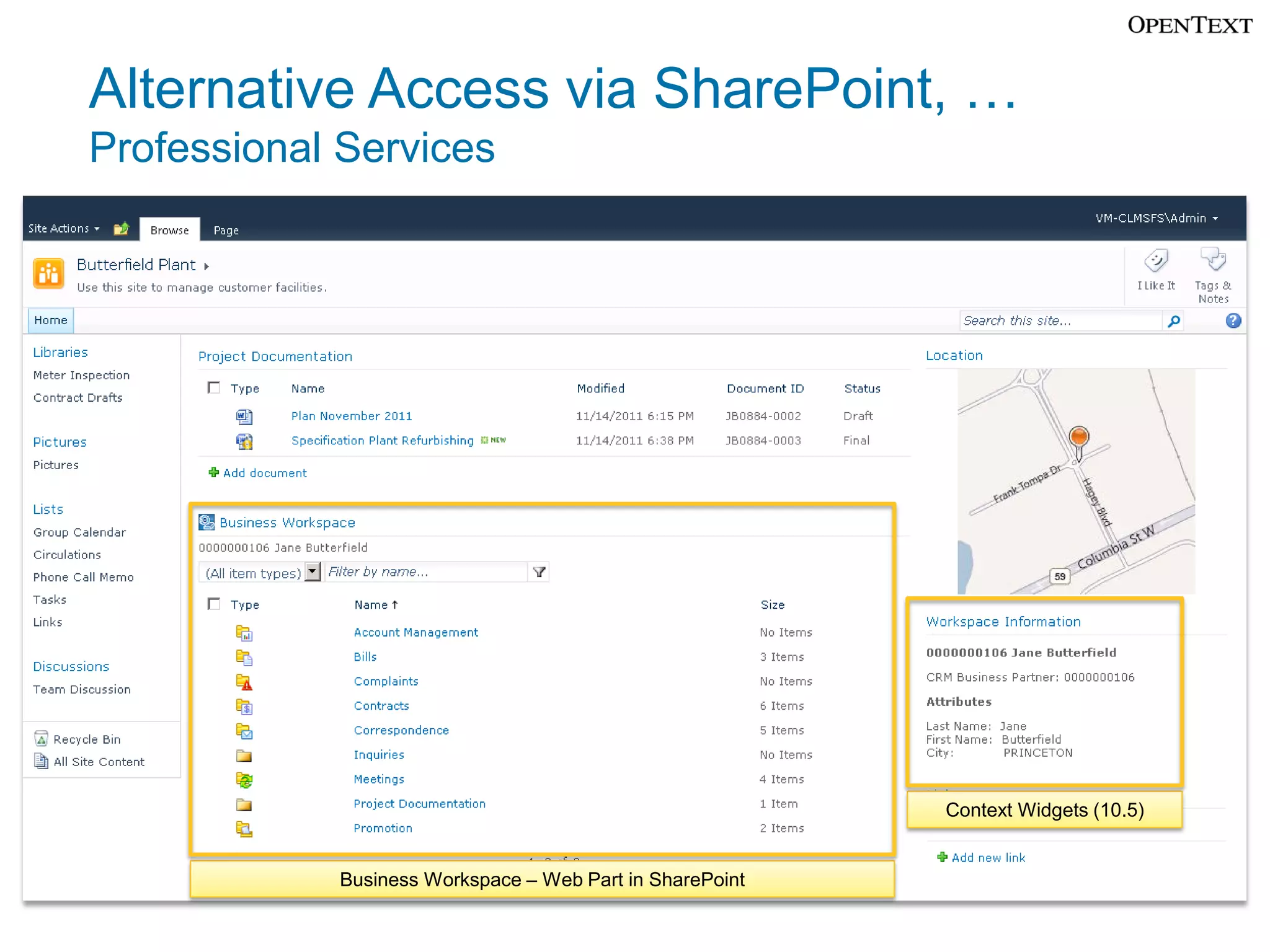Open the Specification Plant Refurbishing link
Image resolution: width=1270 pixels, height=952 pixels.
point(382,440)
